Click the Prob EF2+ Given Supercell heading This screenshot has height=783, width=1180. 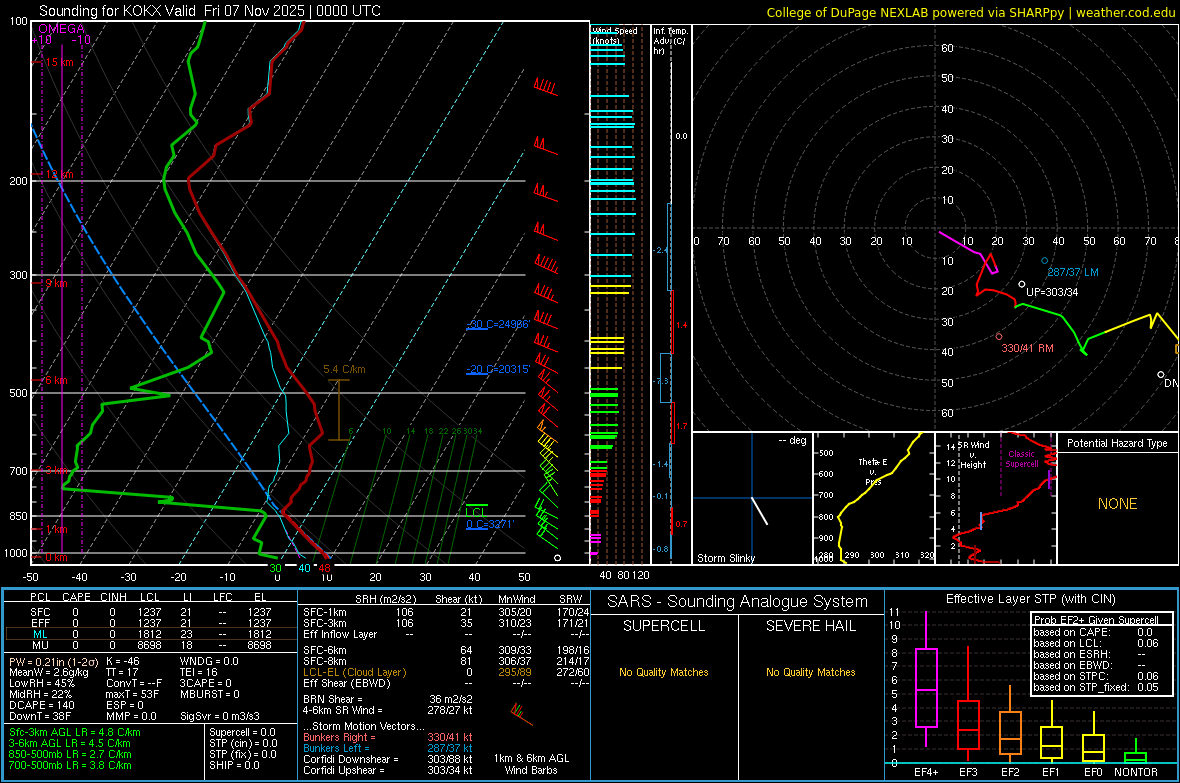point(1096,620)
